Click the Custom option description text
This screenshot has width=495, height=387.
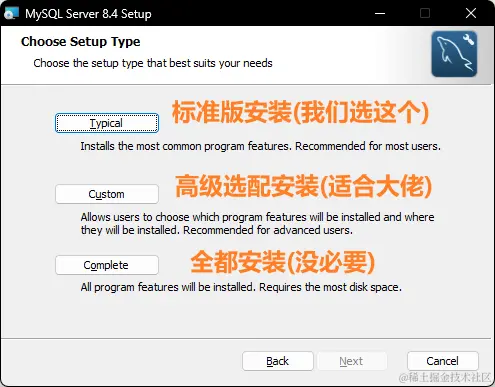tap(257, 224)
